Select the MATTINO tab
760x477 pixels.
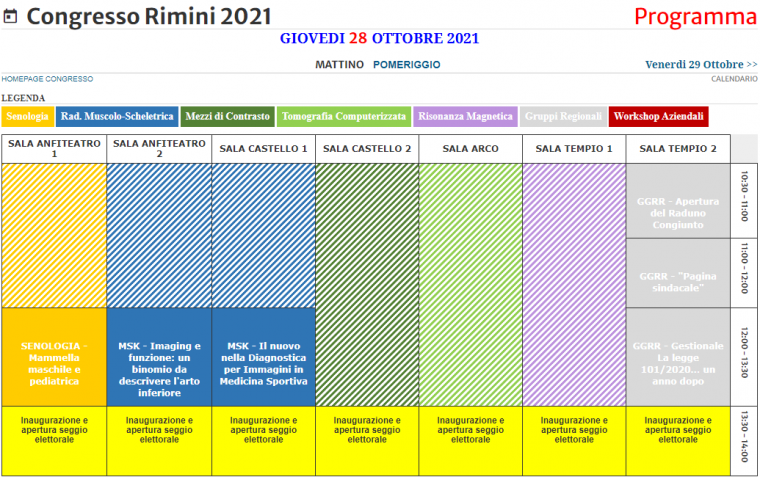[339, 64]
